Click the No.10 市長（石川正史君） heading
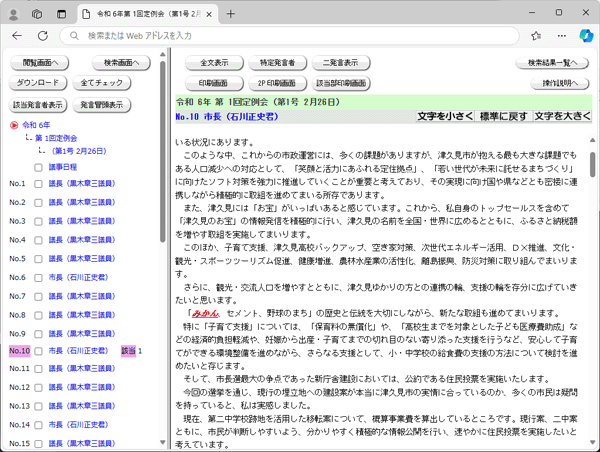The image size is (600, 452). pos(227,117)
